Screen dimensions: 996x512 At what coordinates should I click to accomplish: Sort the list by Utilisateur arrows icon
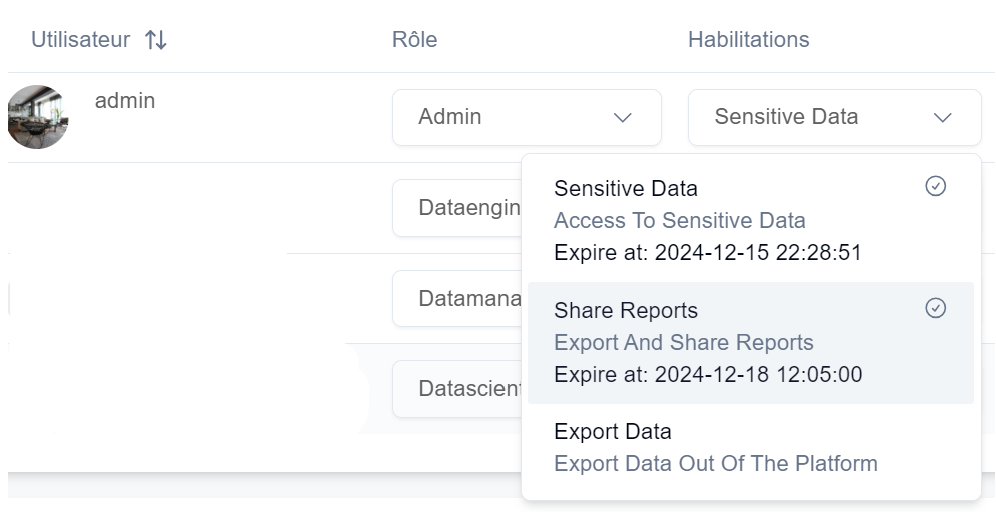155,40
